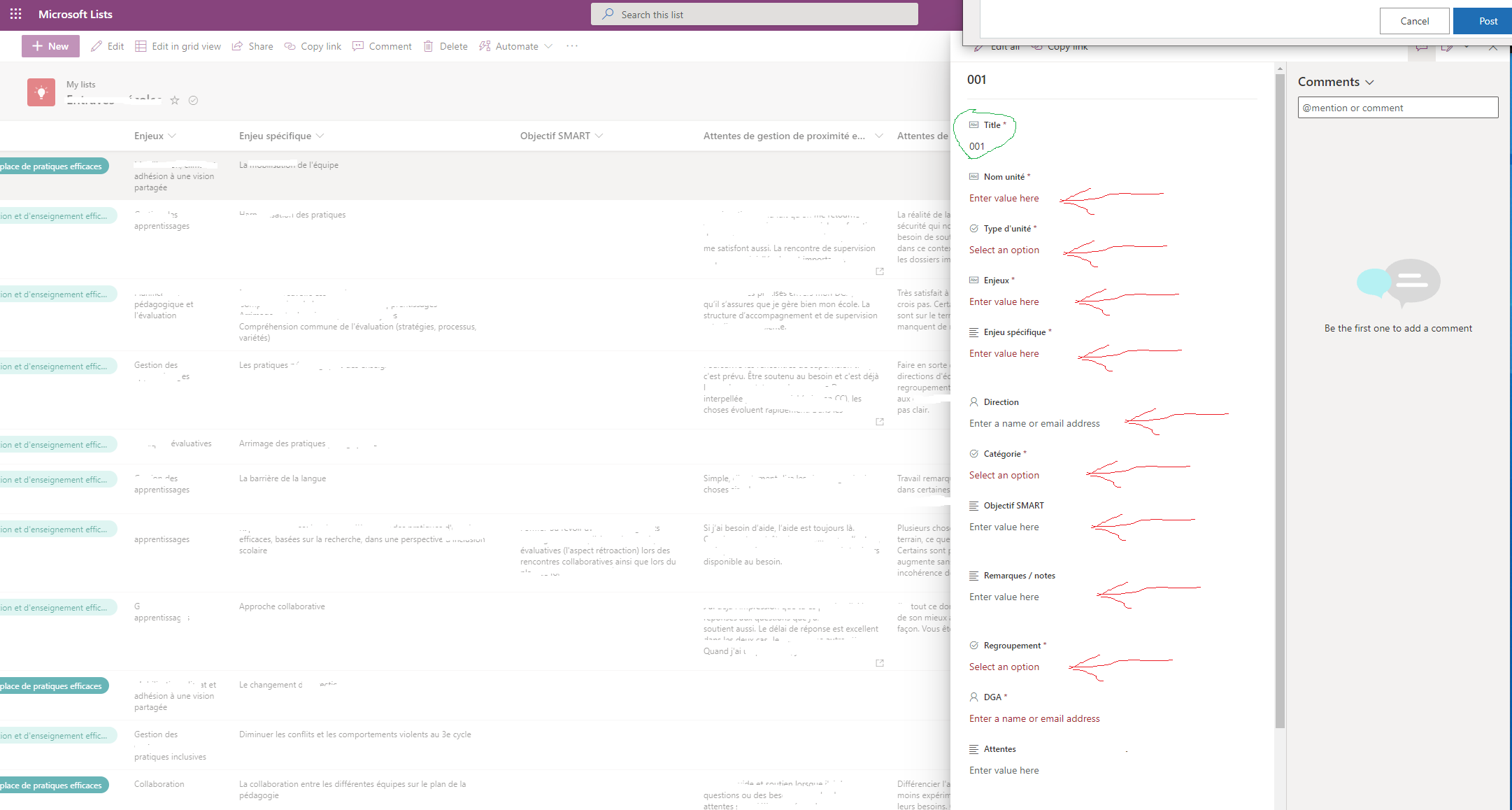Open the Microsoft 365 app launcher
This screenshot has width=1512, height=810.
(x=15, y=14)
